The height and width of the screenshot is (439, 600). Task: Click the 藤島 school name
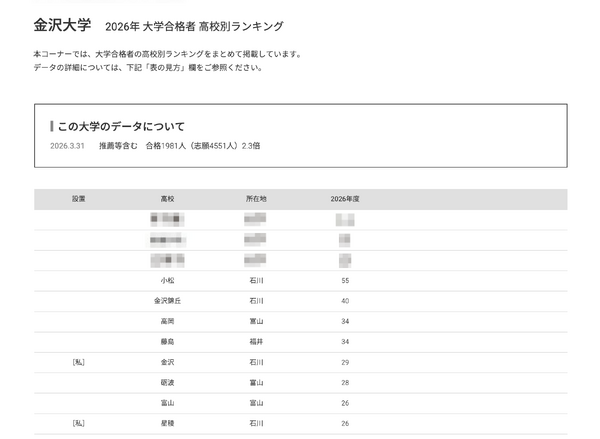point(167,341)
